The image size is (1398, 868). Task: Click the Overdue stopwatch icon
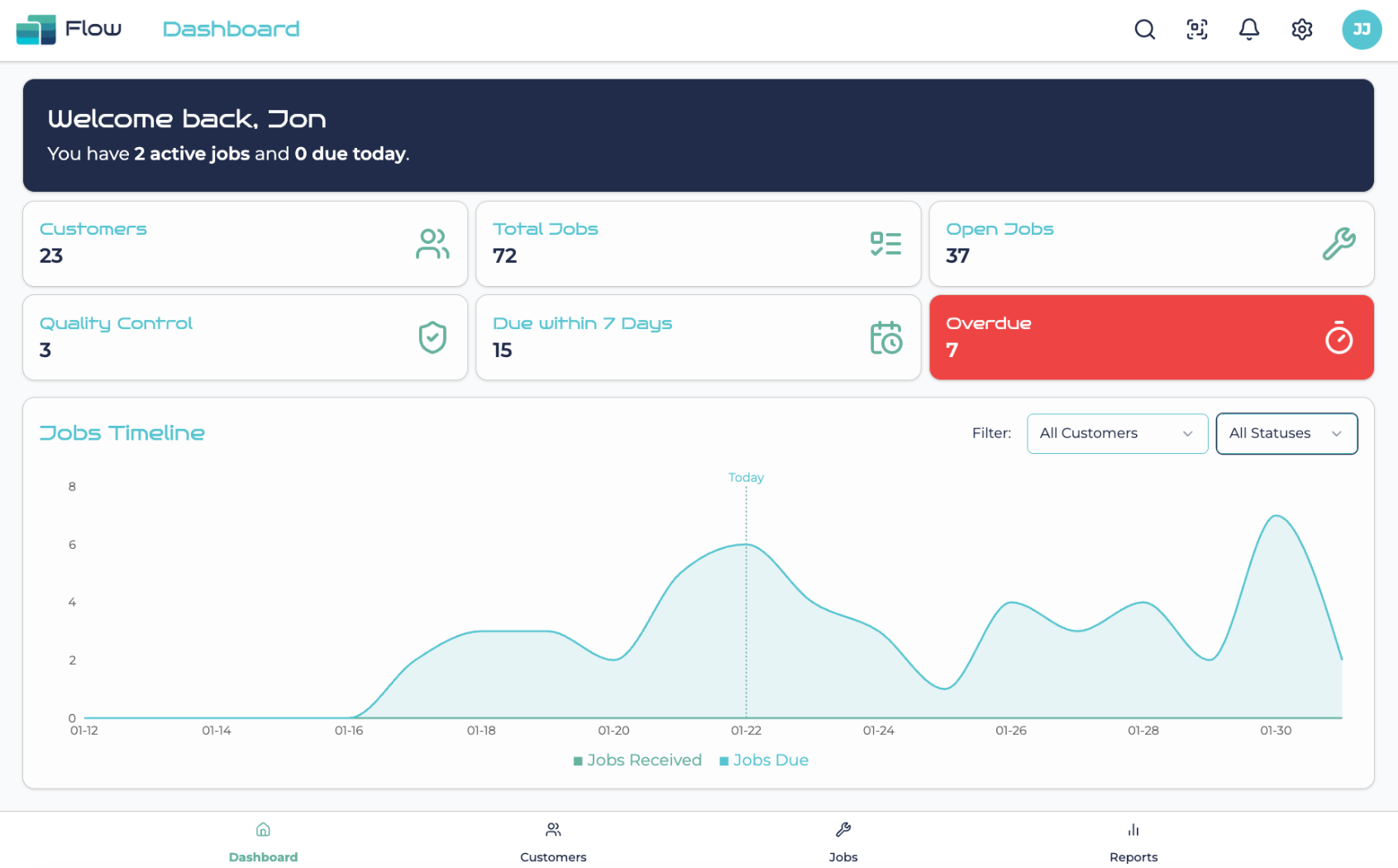(x=1338, y=338)
